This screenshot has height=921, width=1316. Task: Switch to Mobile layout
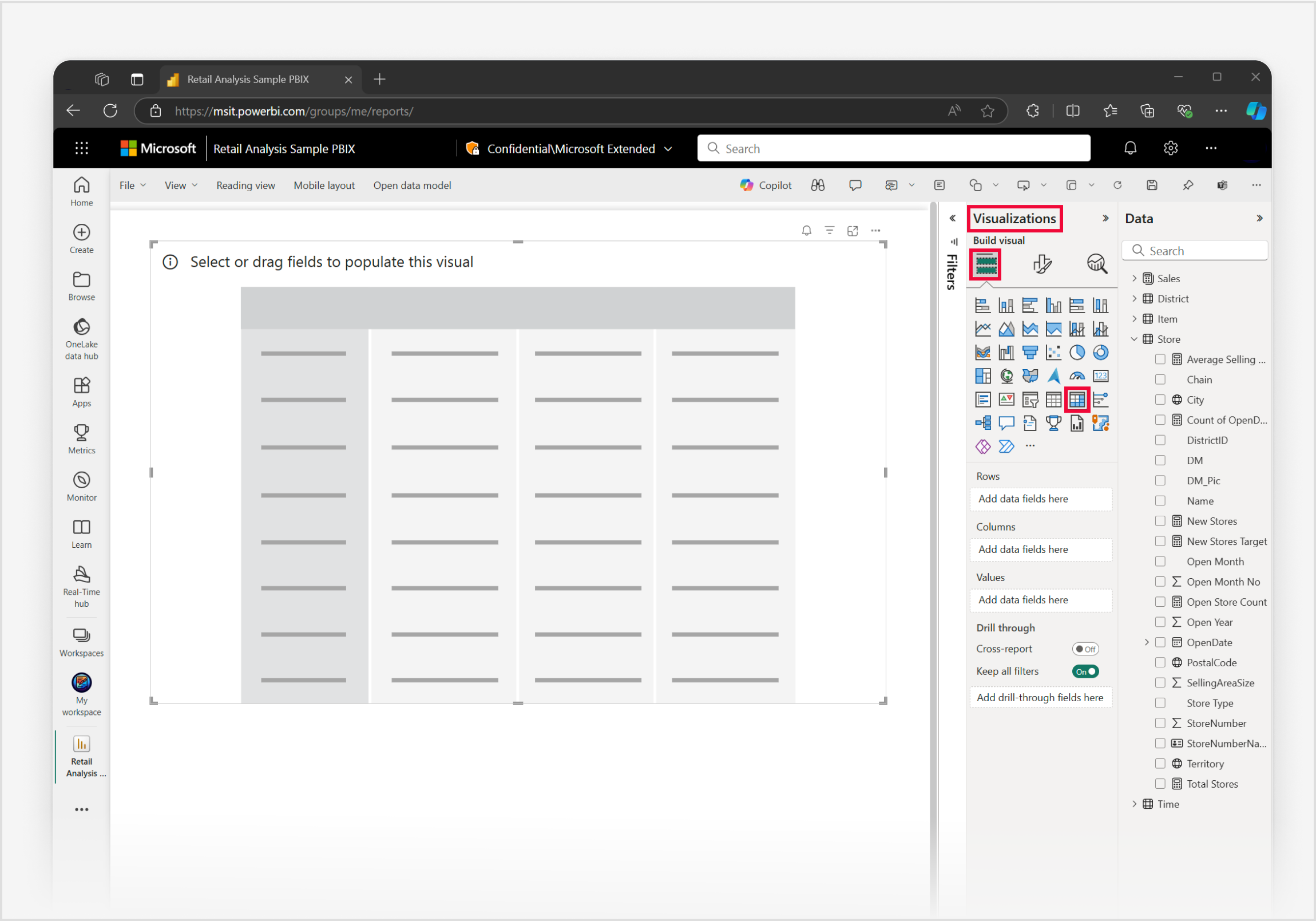[x=324, y=185]
